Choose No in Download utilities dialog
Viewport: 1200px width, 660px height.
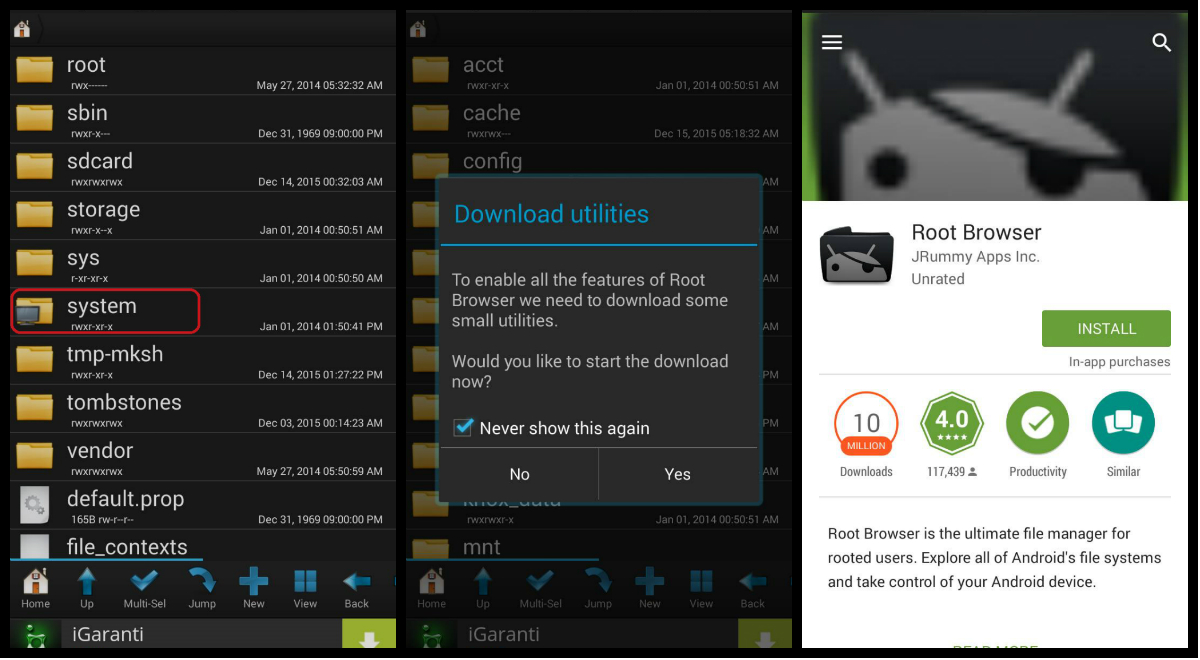click(519, 474)
